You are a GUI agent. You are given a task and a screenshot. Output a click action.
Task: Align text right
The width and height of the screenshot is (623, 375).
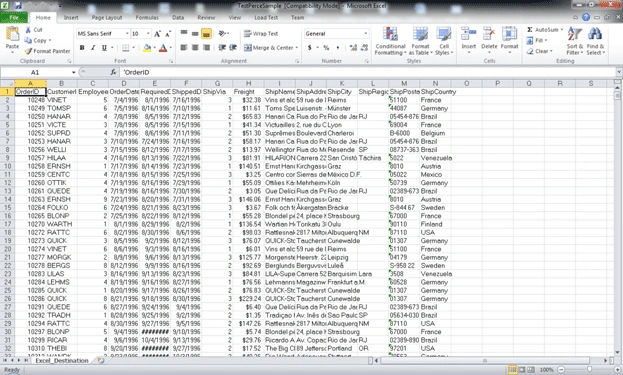206,48
